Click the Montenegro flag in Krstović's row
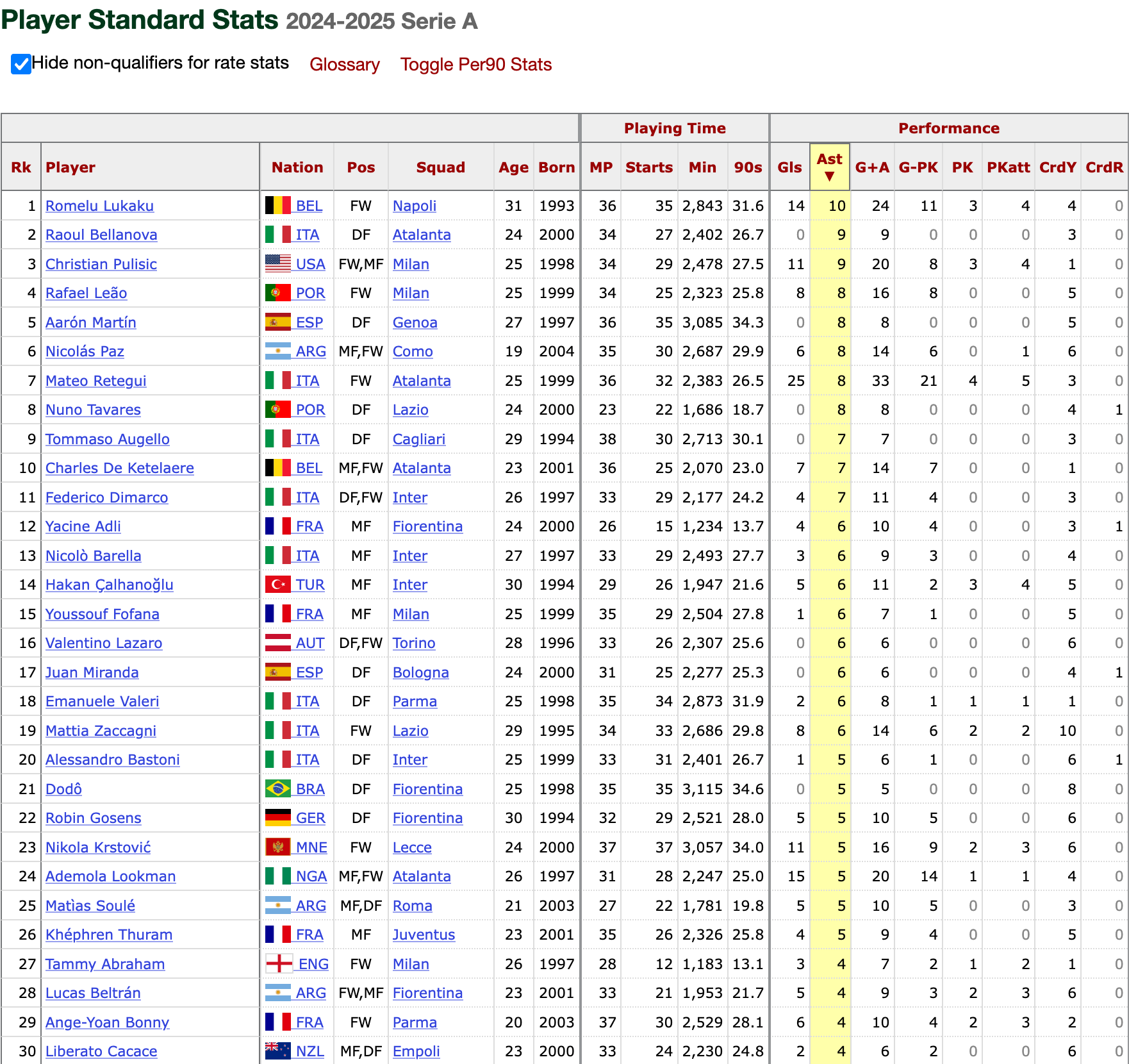 coord(278,847)
